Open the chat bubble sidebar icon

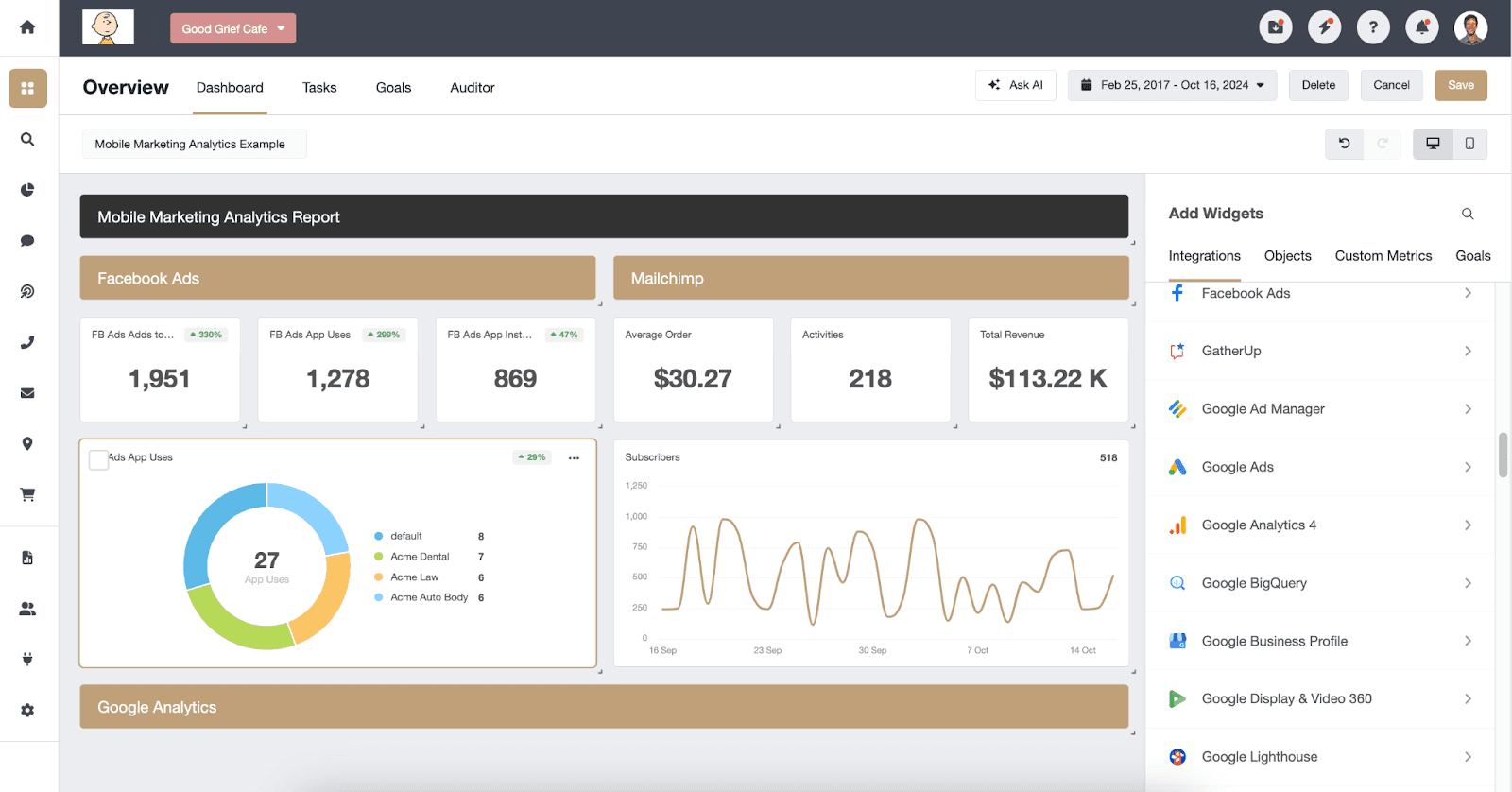click(x=27, y=241)
